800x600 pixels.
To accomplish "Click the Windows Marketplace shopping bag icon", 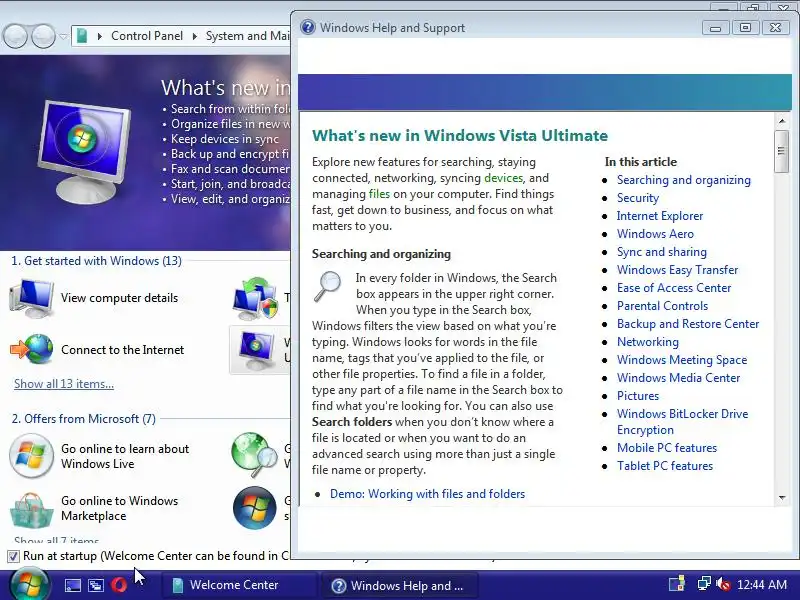I will click(31, 510).
